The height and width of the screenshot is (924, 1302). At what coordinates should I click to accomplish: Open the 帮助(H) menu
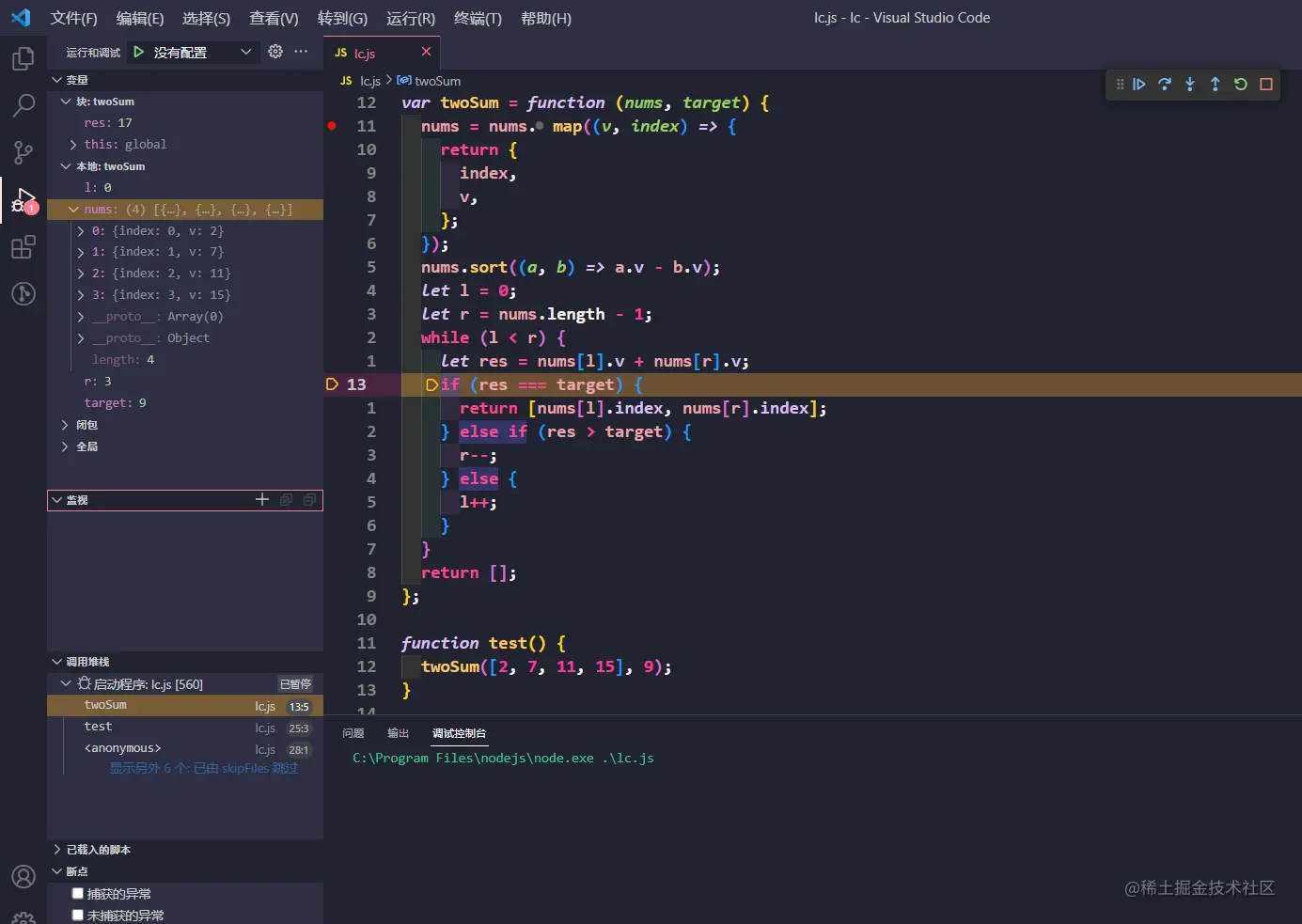tap(545, 18)
